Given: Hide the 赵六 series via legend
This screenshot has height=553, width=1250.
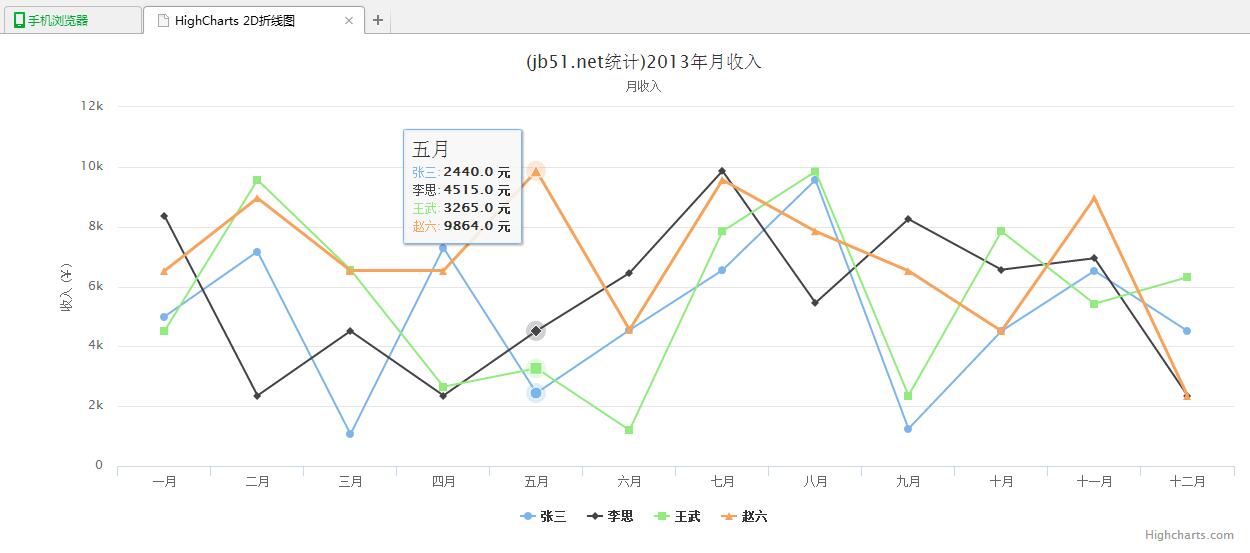Looking at the screenshot, I should click(x=745, y=517).
